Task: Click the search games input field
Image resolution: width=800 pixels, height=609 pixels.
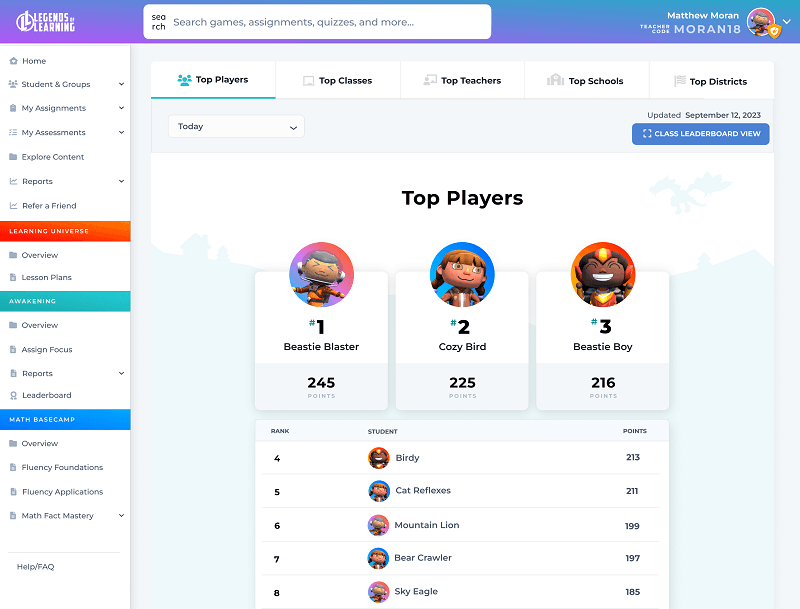Action: 327,22
